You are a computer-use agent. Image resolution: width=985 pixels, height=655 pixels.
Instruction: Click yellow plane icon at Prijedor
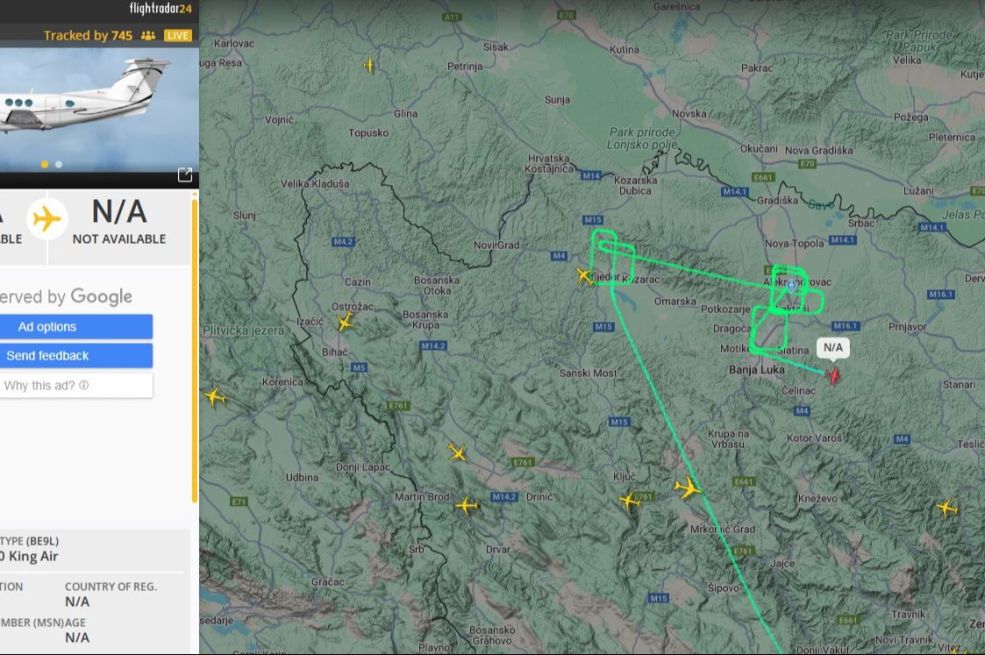point(585,276)
